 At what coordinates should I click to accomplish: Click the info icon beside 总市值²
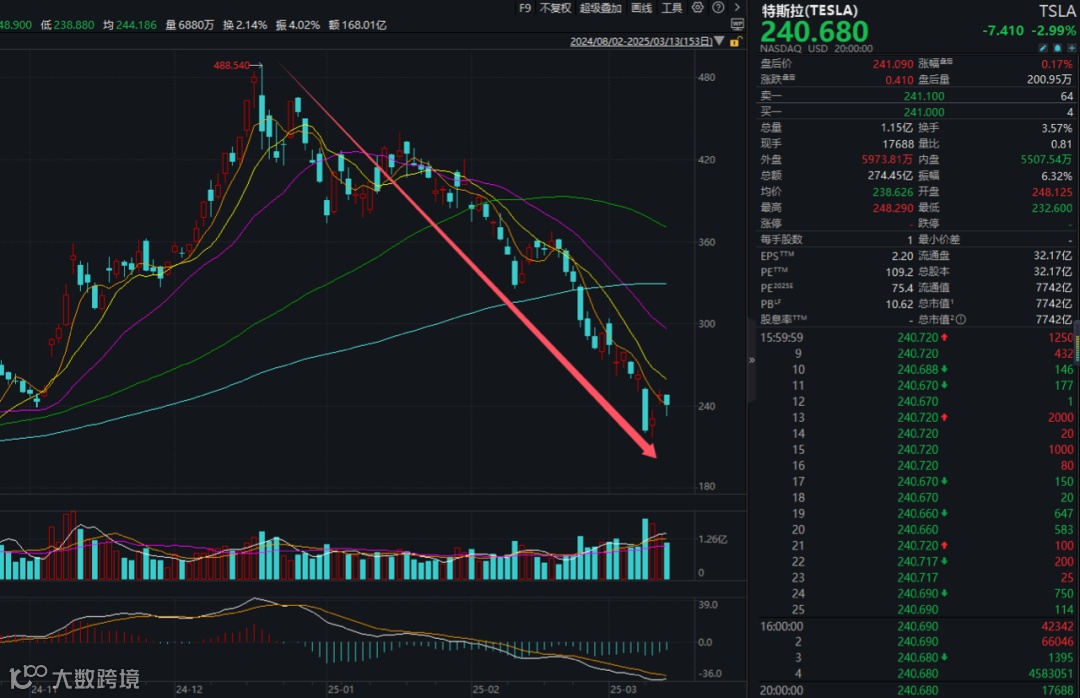click(x=961, y=320)
